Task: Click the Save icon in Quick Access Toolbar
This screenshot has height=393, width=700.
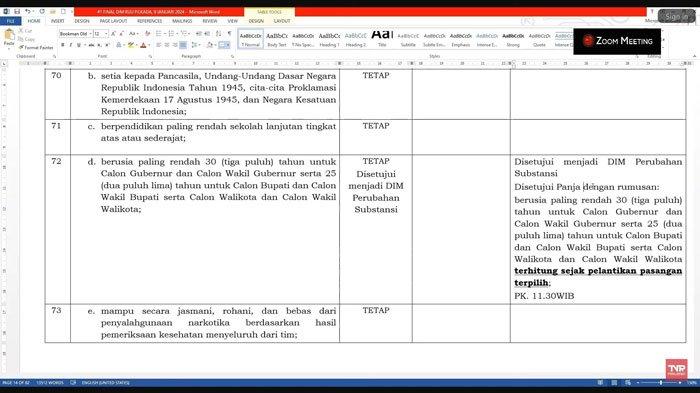Action: [17, 11]
